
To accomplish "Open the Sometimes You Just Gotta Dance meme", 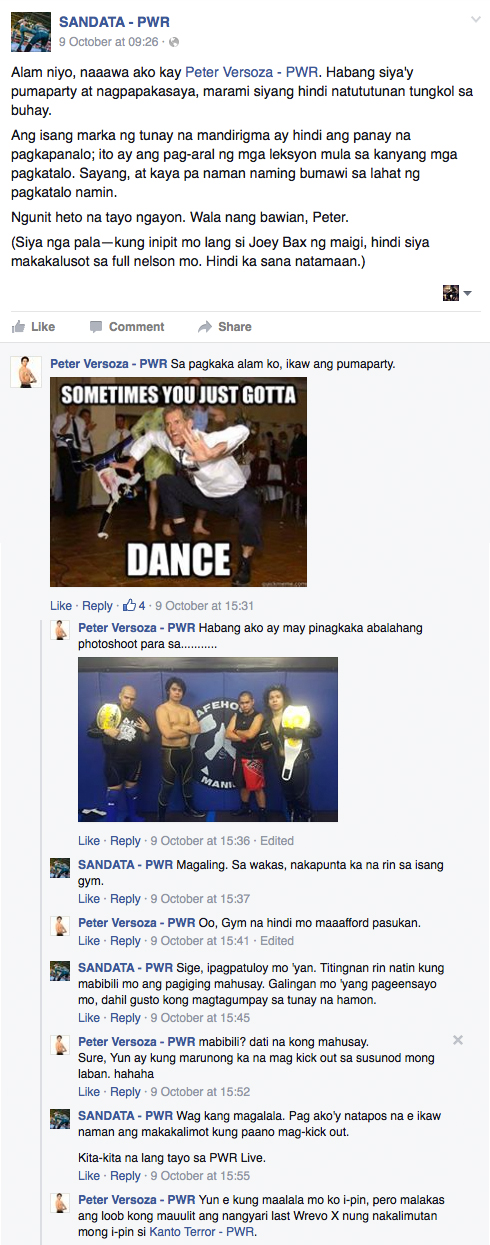I will (179, 482).
